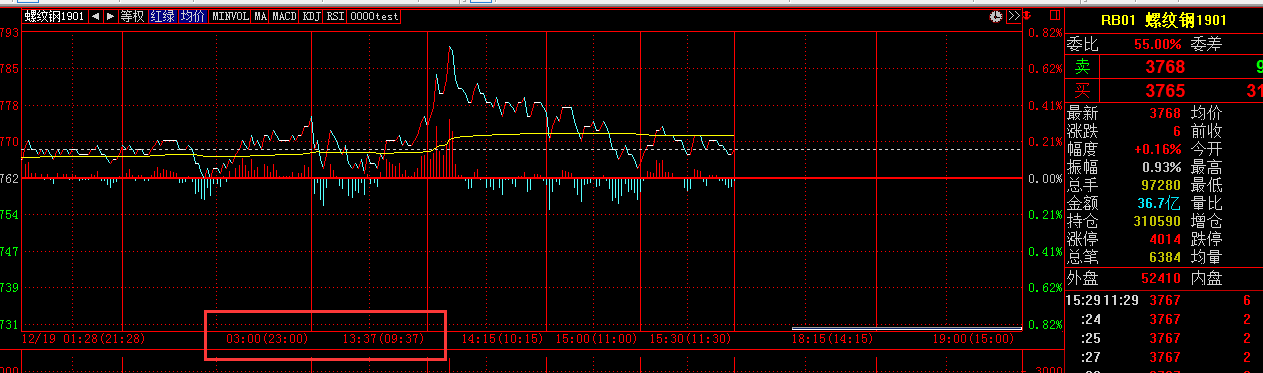Click the 卖 sell label
Screen dimensions: 1263x373
coord(1082,67)
